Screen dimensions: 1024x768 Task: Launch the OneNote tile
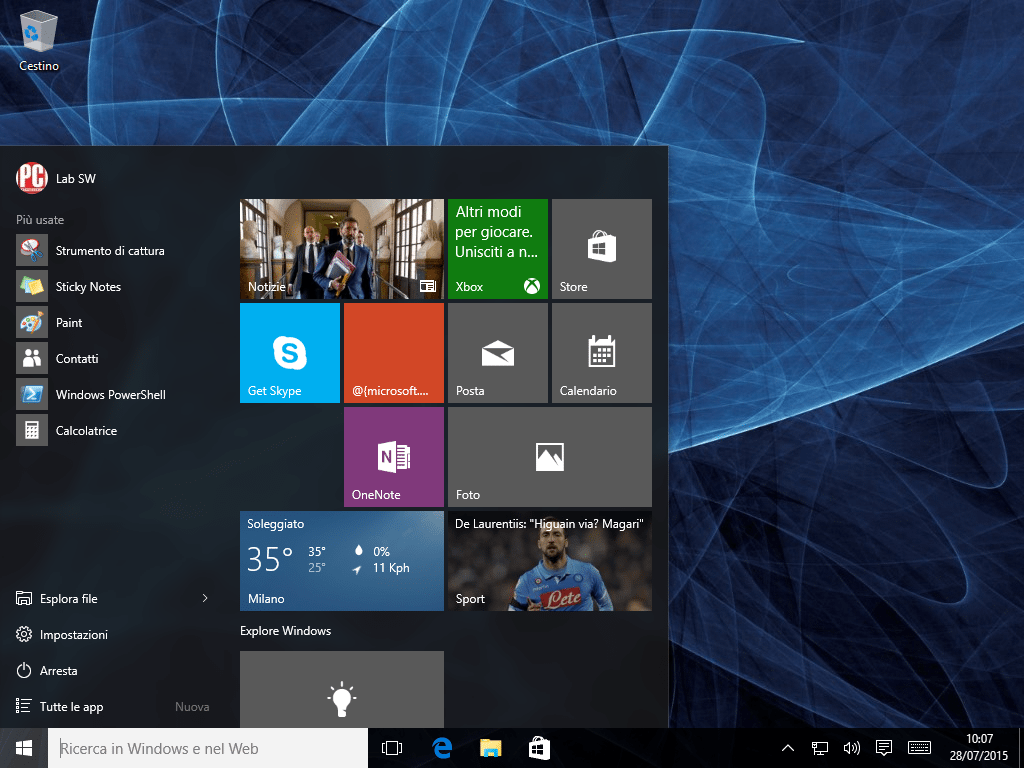coord(394,456)
